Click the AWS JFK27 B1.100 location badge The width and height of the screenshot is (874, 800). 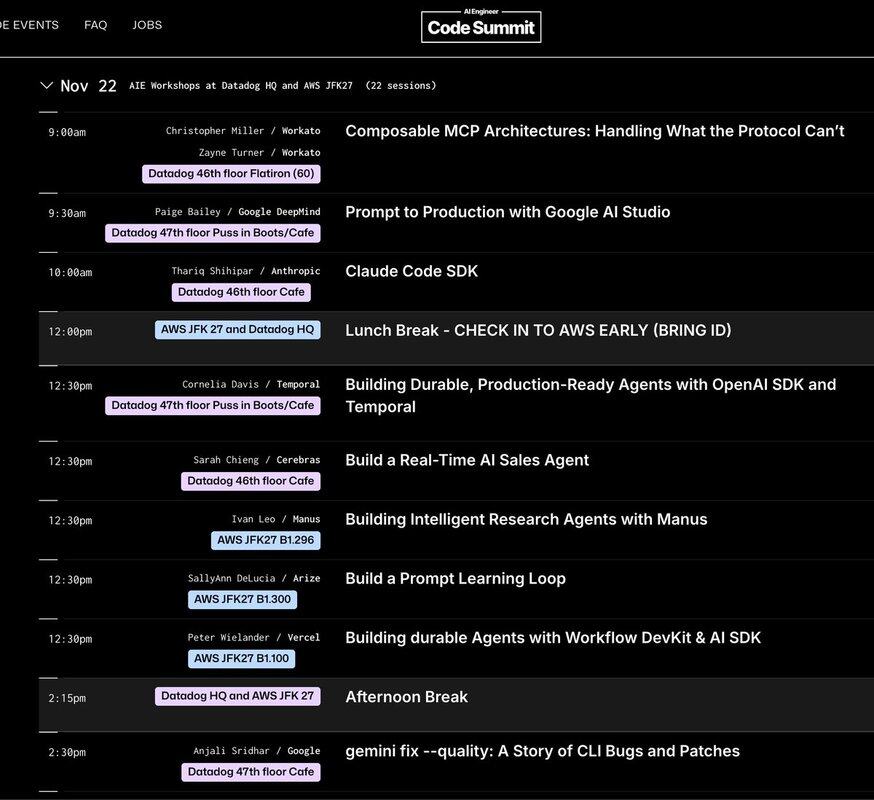point(242,659)
